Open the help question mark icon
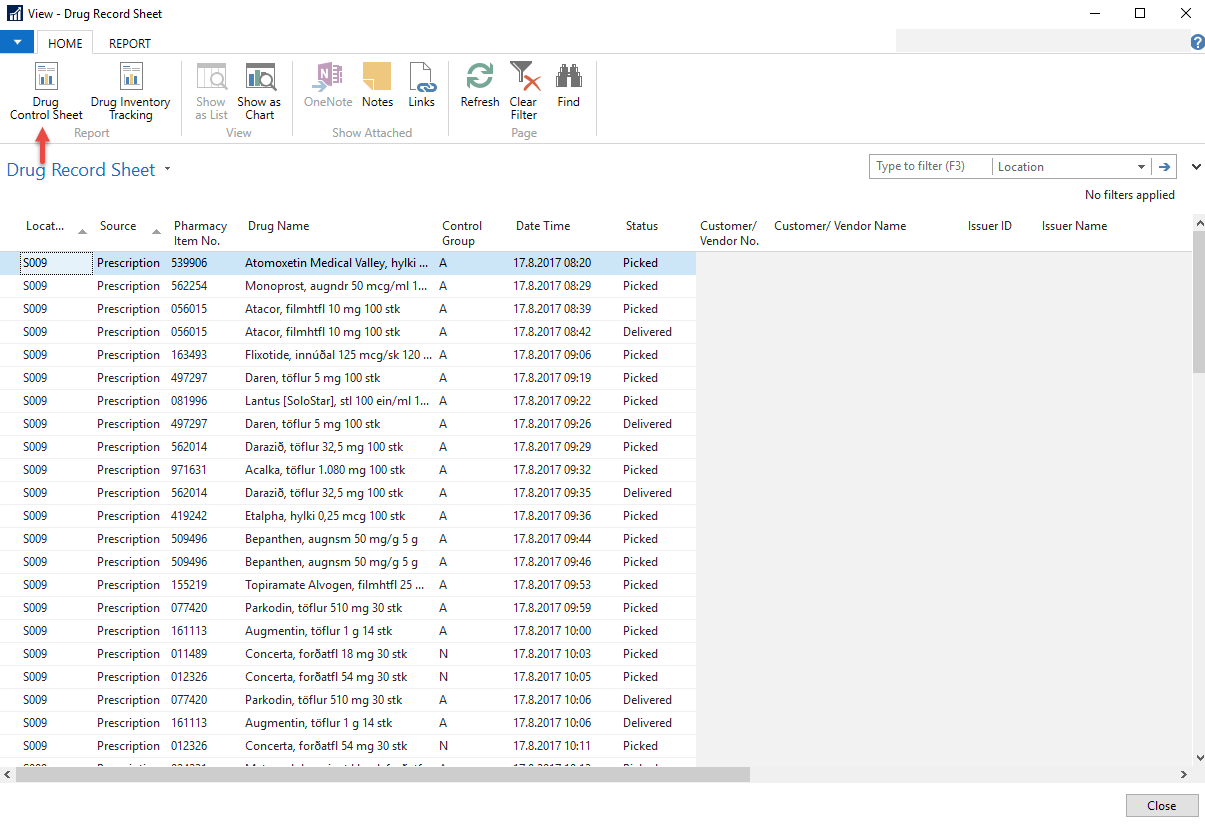This screenshot has height=825, width=1205. tap(1196, 43)
